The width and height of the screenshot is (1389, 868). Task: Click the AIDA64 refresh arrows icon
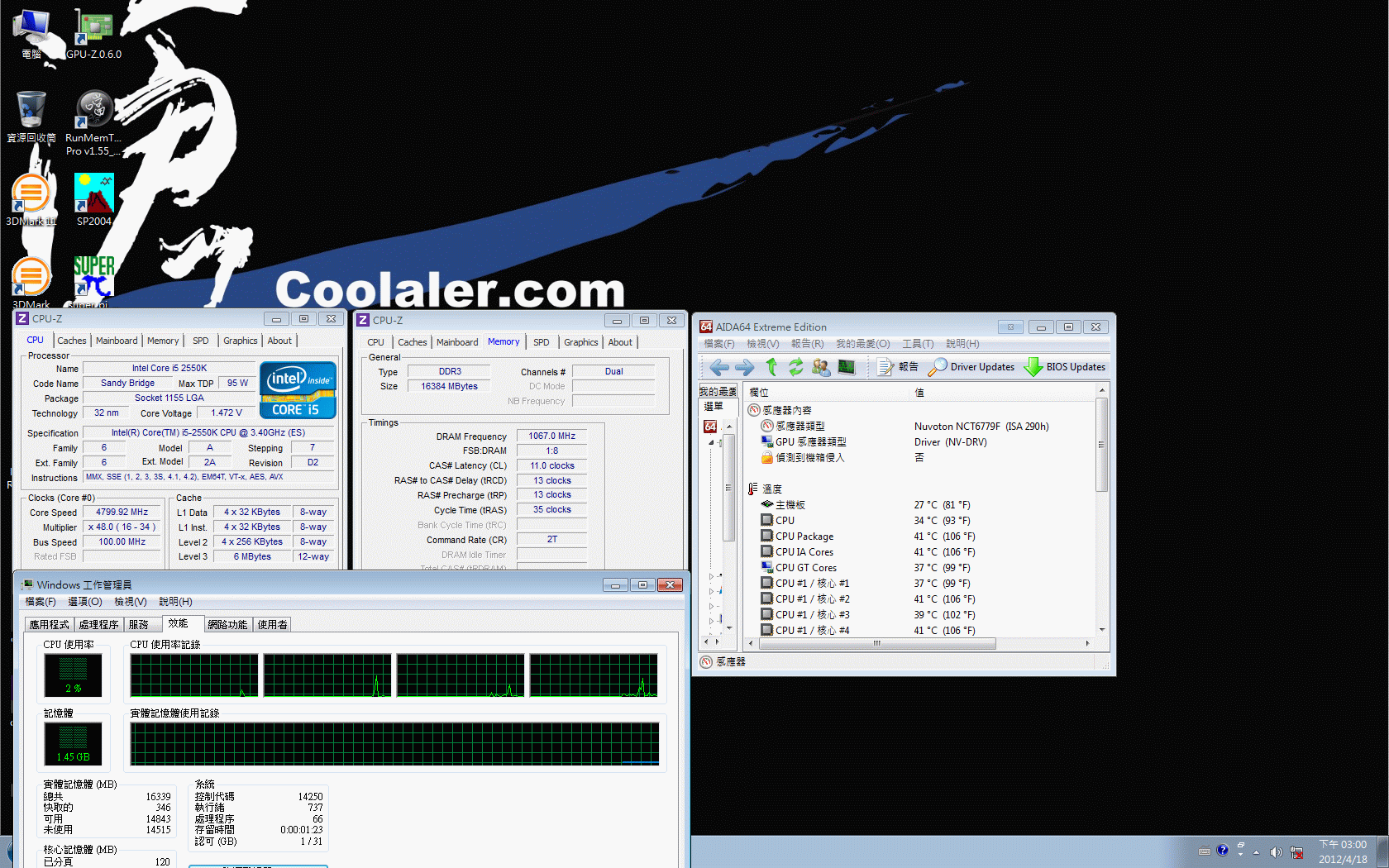[x=796, y=367]
